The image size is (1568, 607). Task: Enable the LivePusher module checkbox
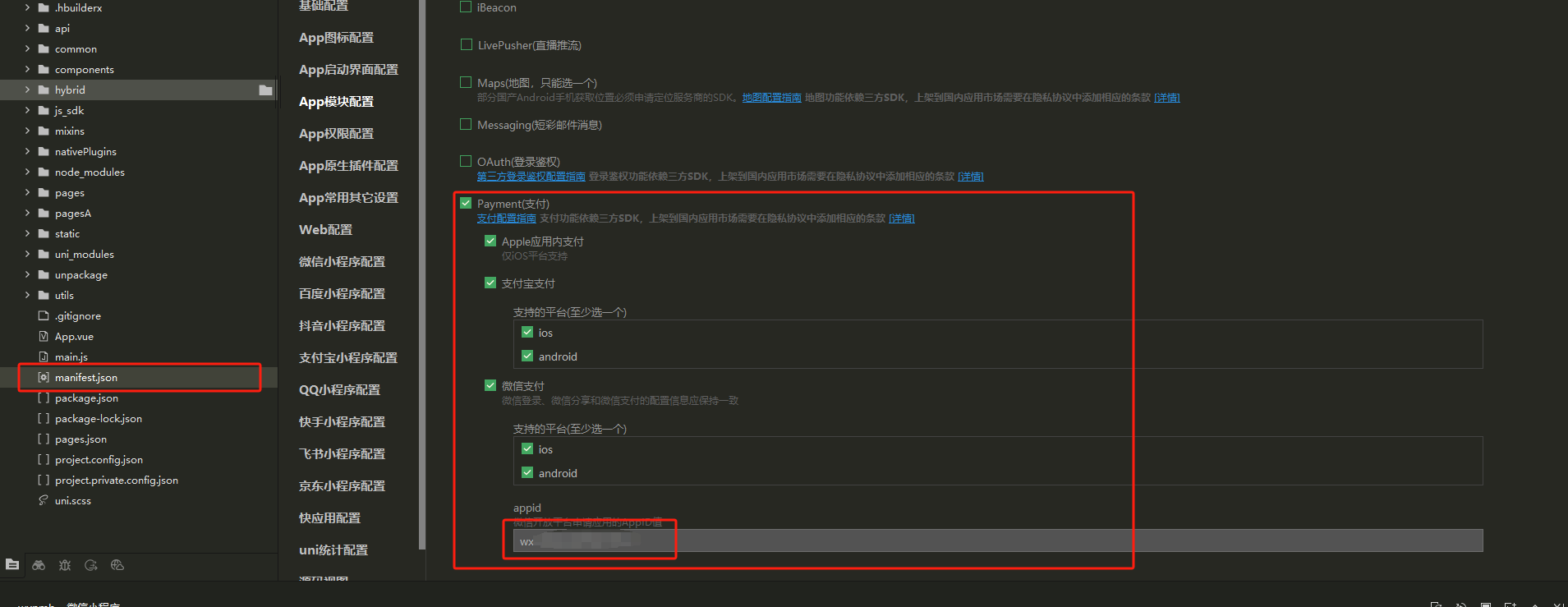pyautogui.click(x=467, y=44)
